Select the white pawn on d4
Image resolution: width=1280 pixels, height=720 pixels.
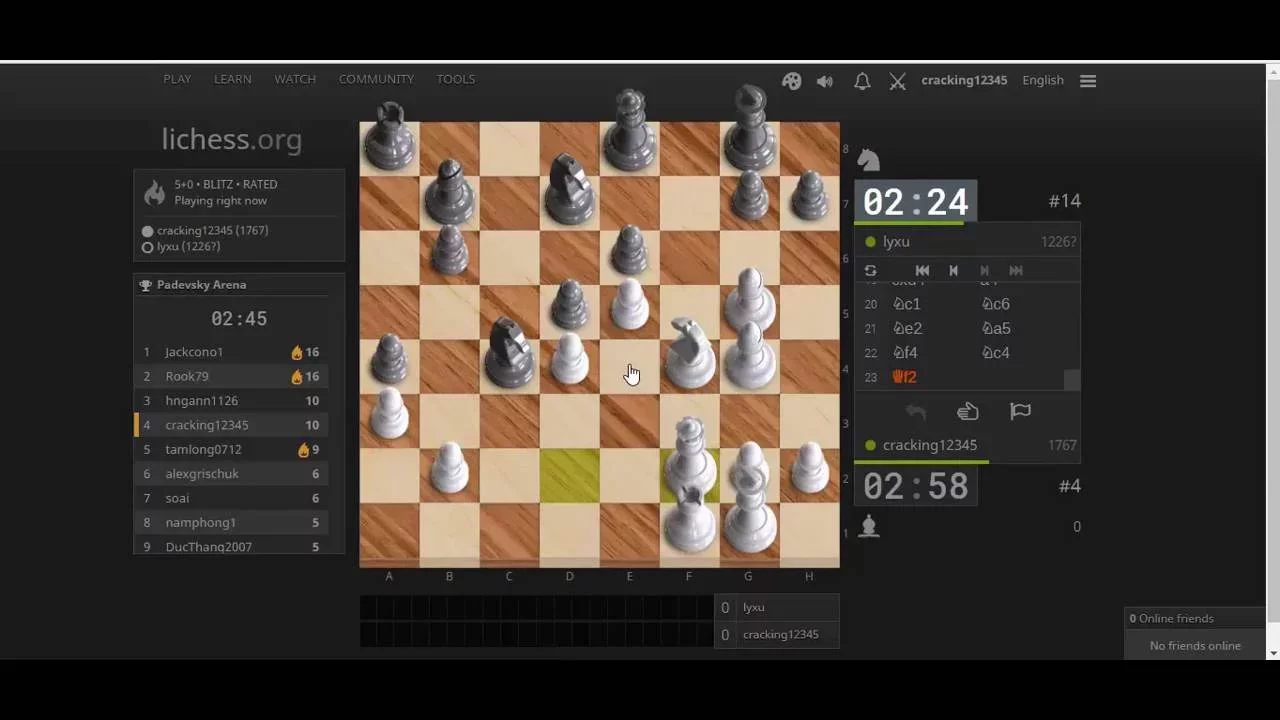(569, 359)
